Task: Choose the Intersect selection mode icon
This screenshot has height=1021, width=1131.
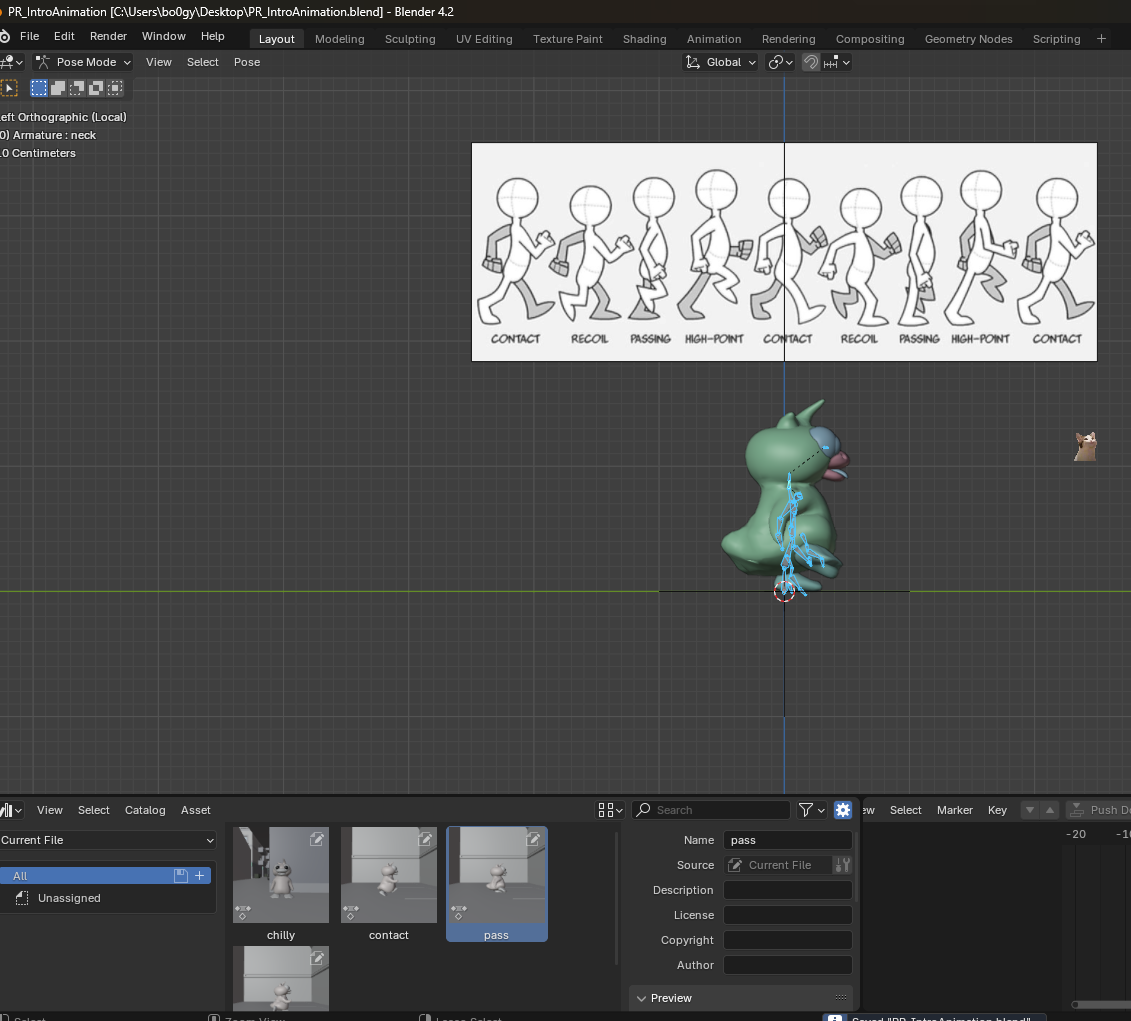Action: [115, 88]
